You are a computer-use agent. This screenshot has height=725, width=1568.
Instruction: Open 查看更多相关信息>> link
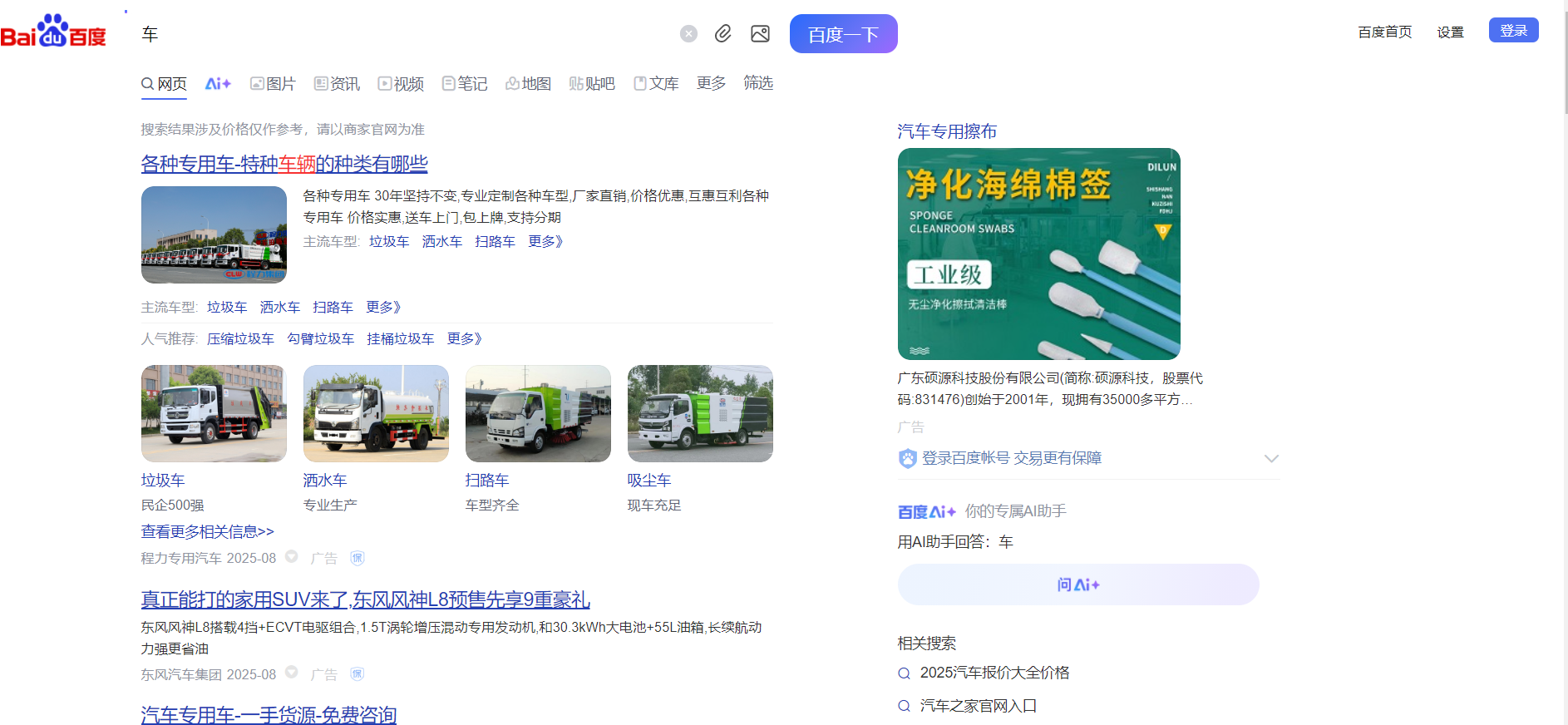tap(208, 531)
